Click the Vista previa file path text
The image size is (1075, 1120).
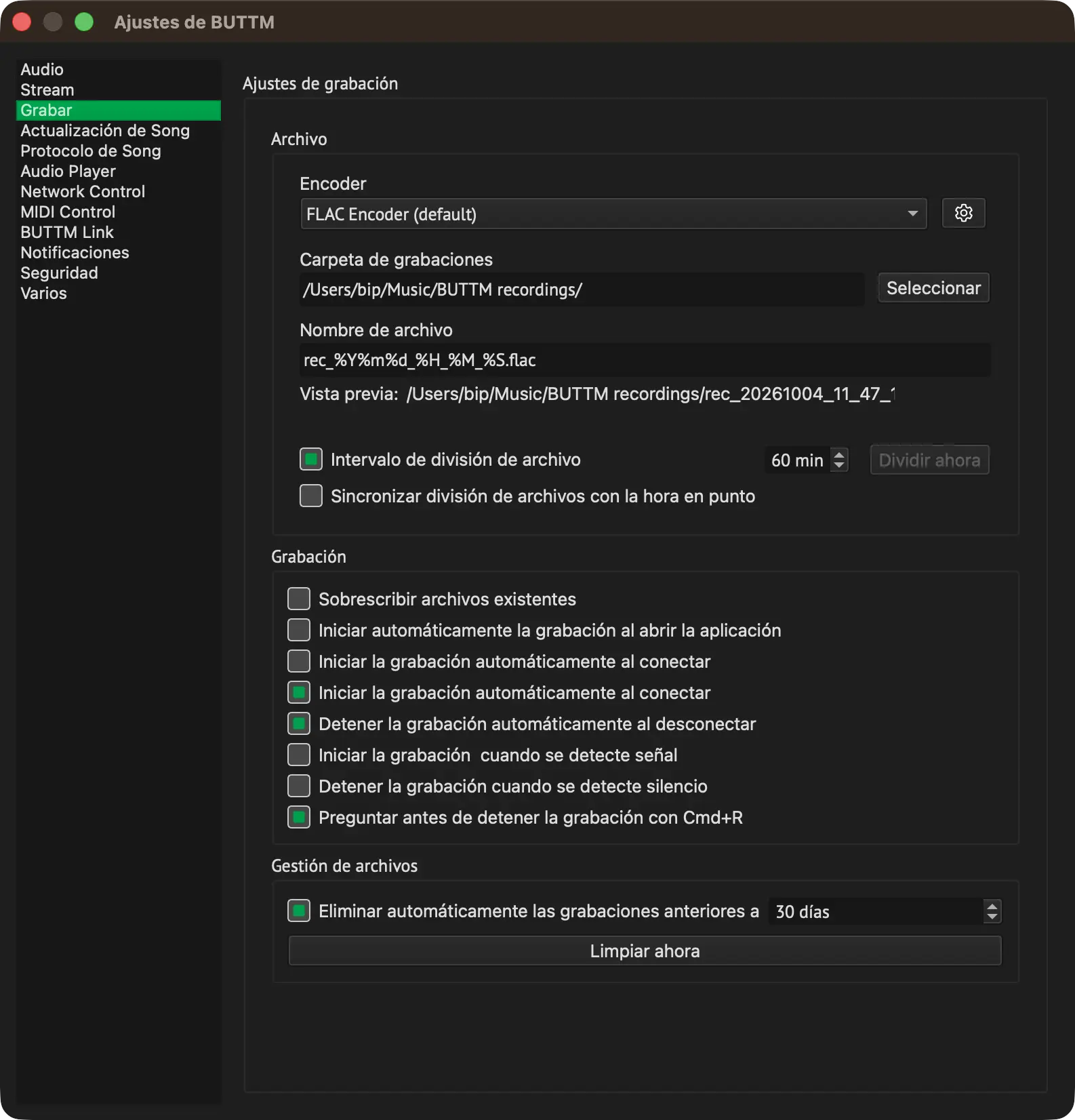click(651, 394)
